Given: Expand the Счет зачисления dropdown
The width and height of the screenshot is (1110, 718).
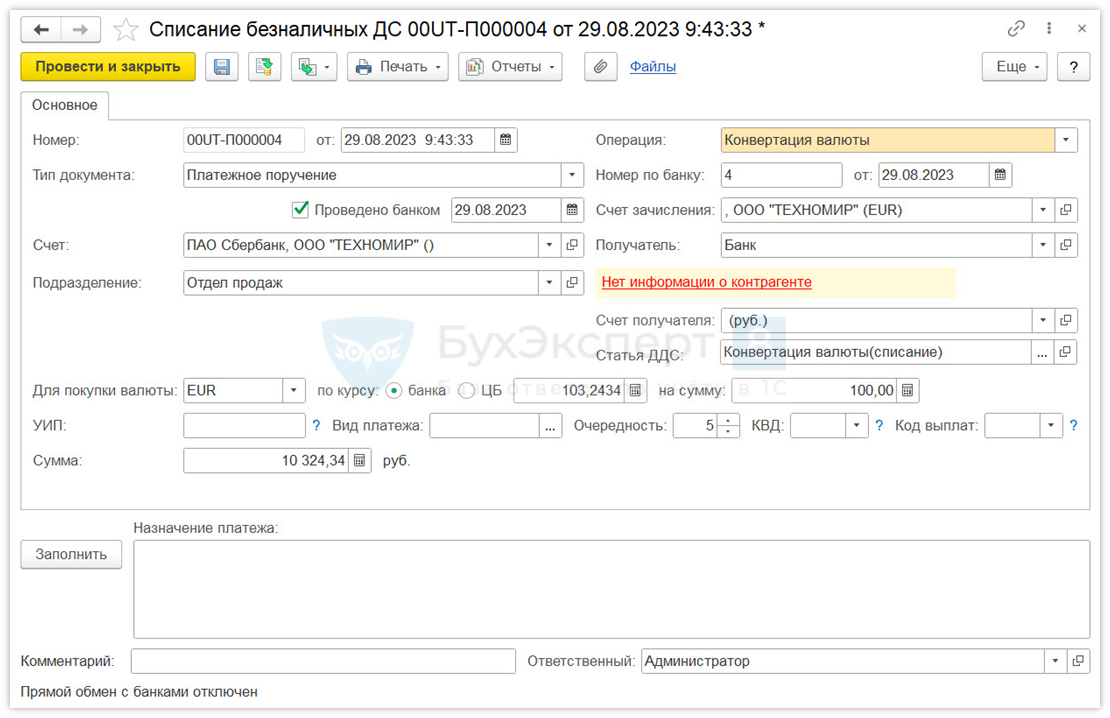Looking at the screenshot, I should click(x=1043, y=210).
